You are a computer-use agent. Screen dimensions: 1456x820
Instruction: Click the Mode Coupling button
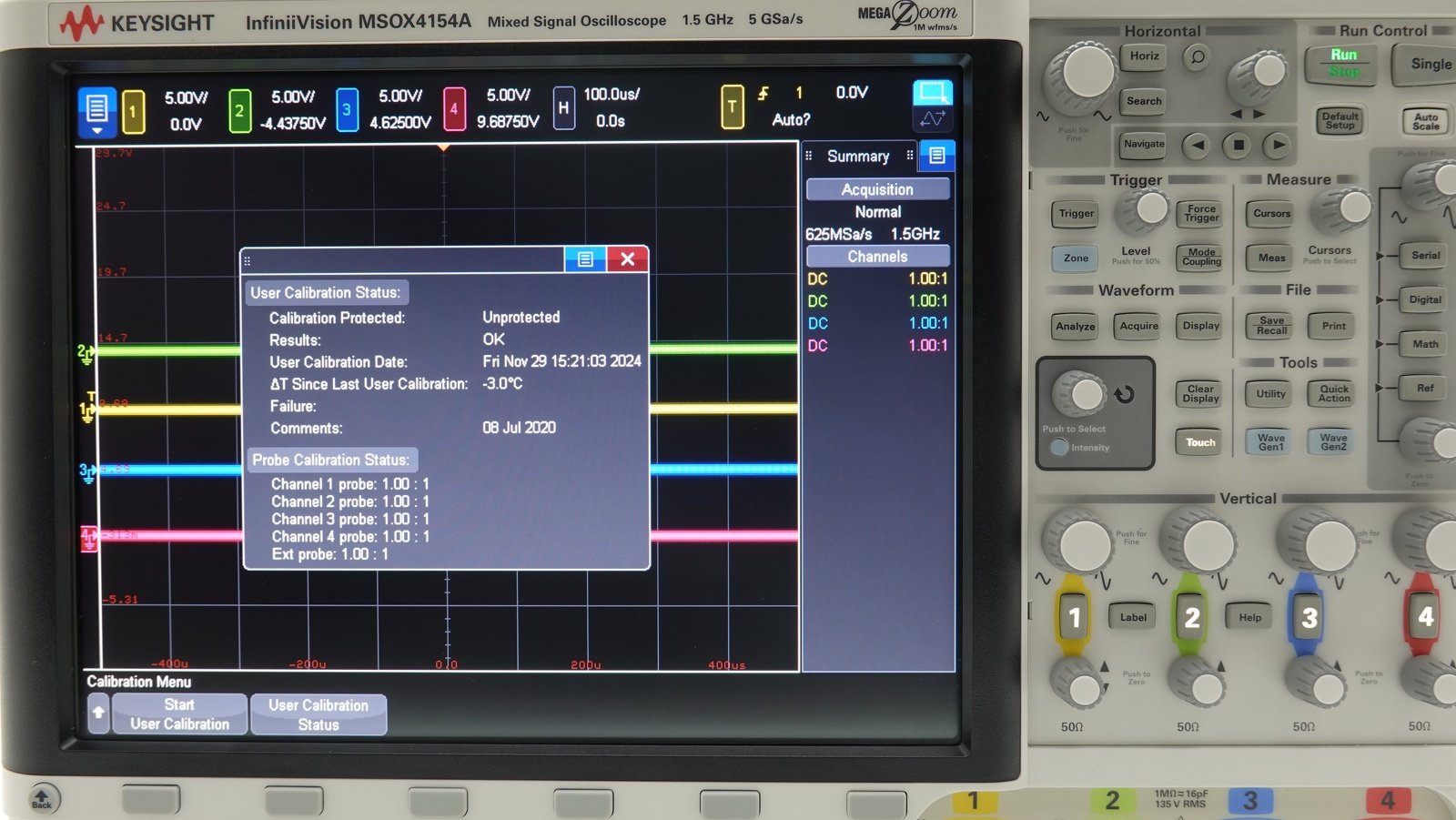coord(1201,258)
